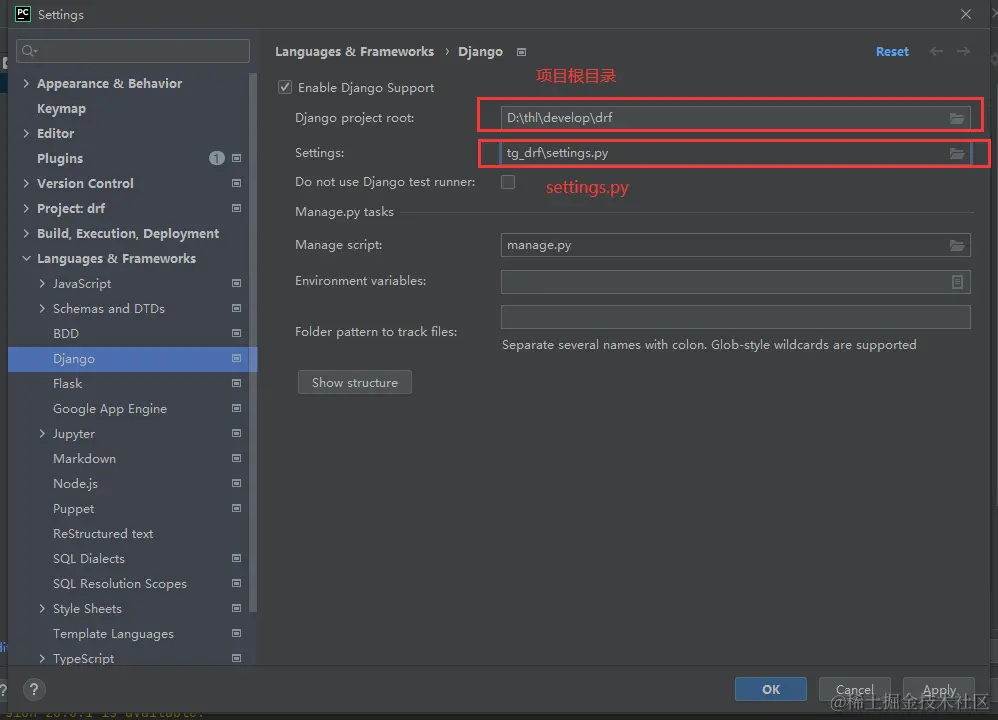Screen dimensions: 998x720
Task: Open folder browser for Django project root
Action: pyautogui.click(x=957, y=118)
